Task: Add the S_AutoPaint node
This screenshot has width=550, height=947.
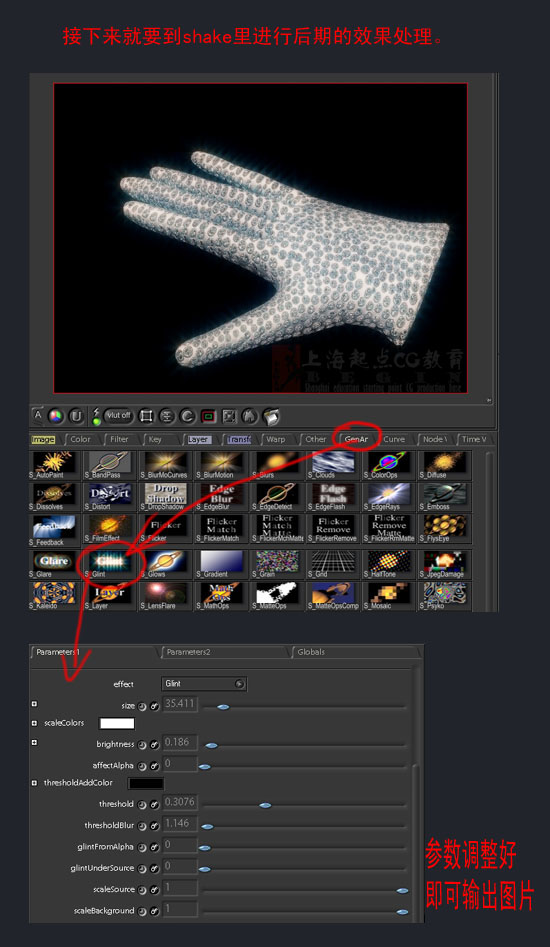Action: click(54, 465)
